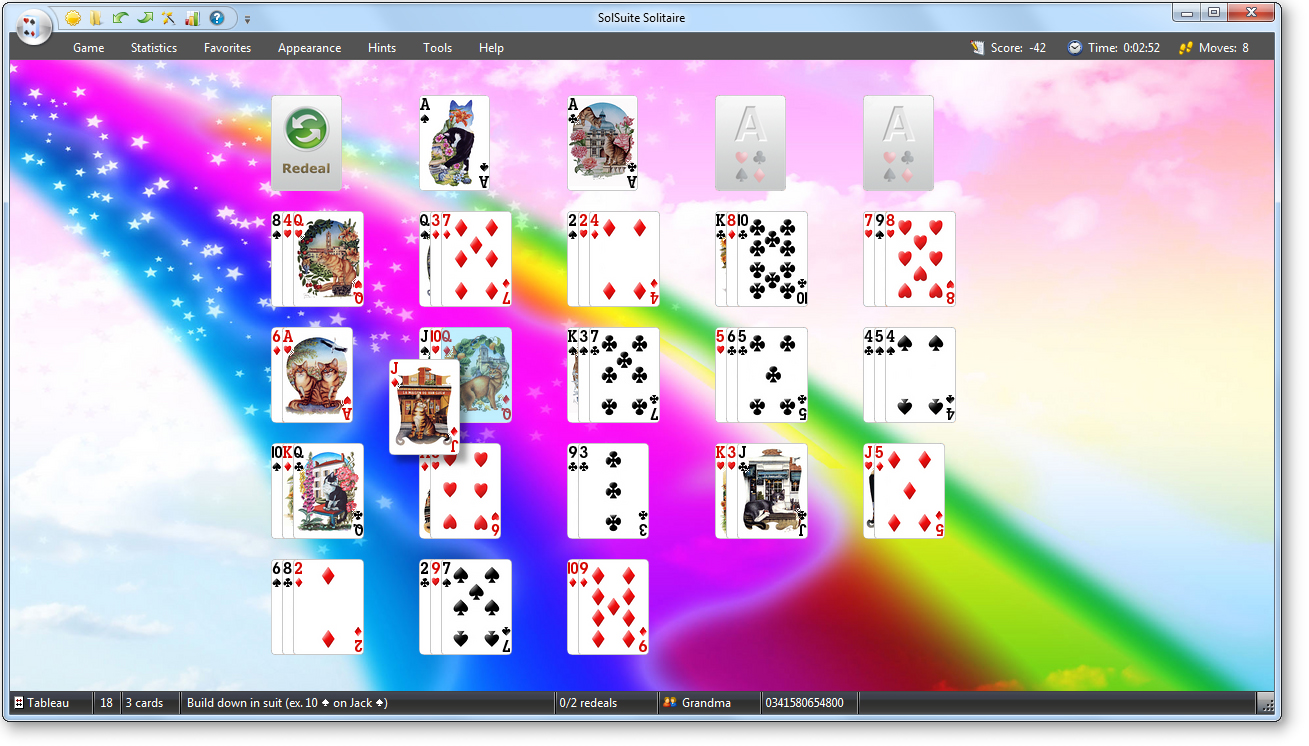Click the 0/2 redeals status section

[586, 702]
